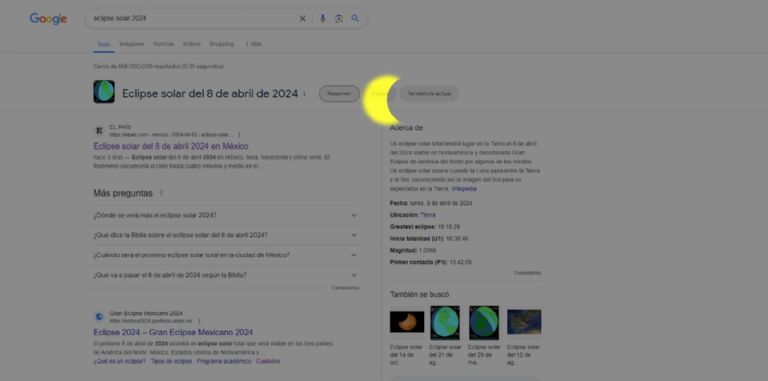Expand ¿Qué dice la Biblia sobre el eclipse question

click(x=226, y=236)
